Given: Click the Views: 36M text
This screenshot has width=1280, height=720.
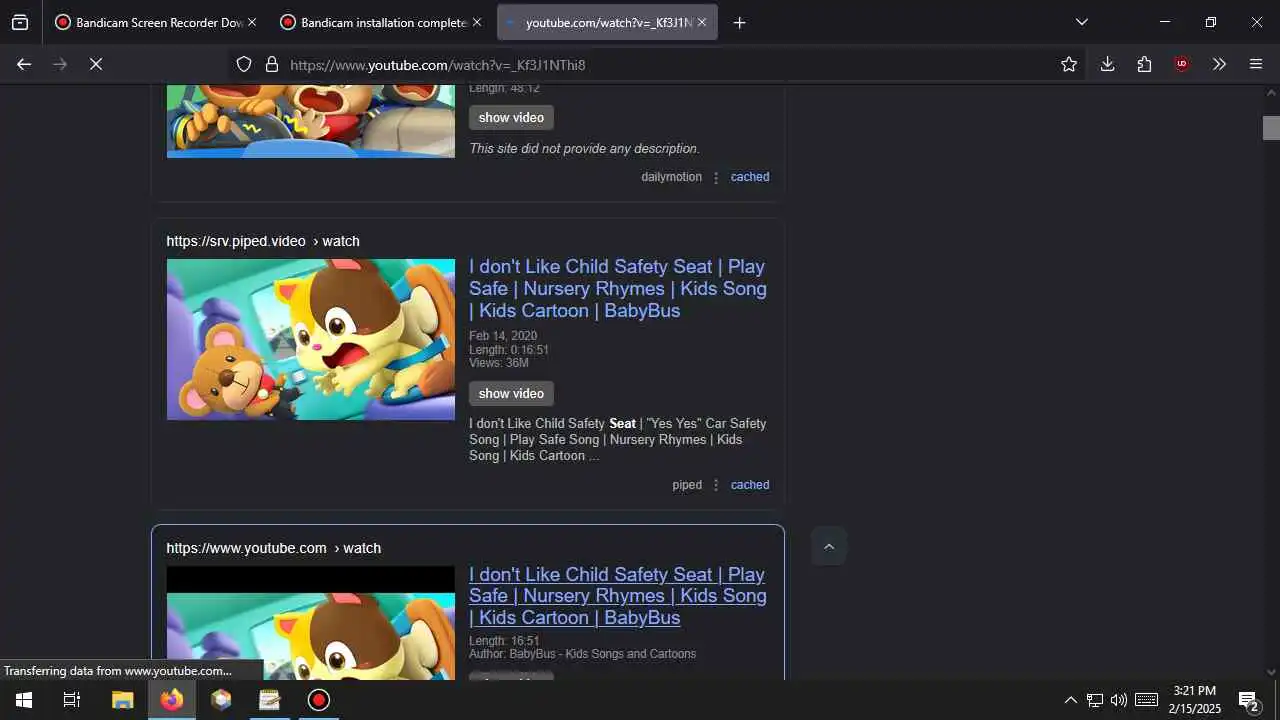Looking at the screenshot, I should 499,363.
